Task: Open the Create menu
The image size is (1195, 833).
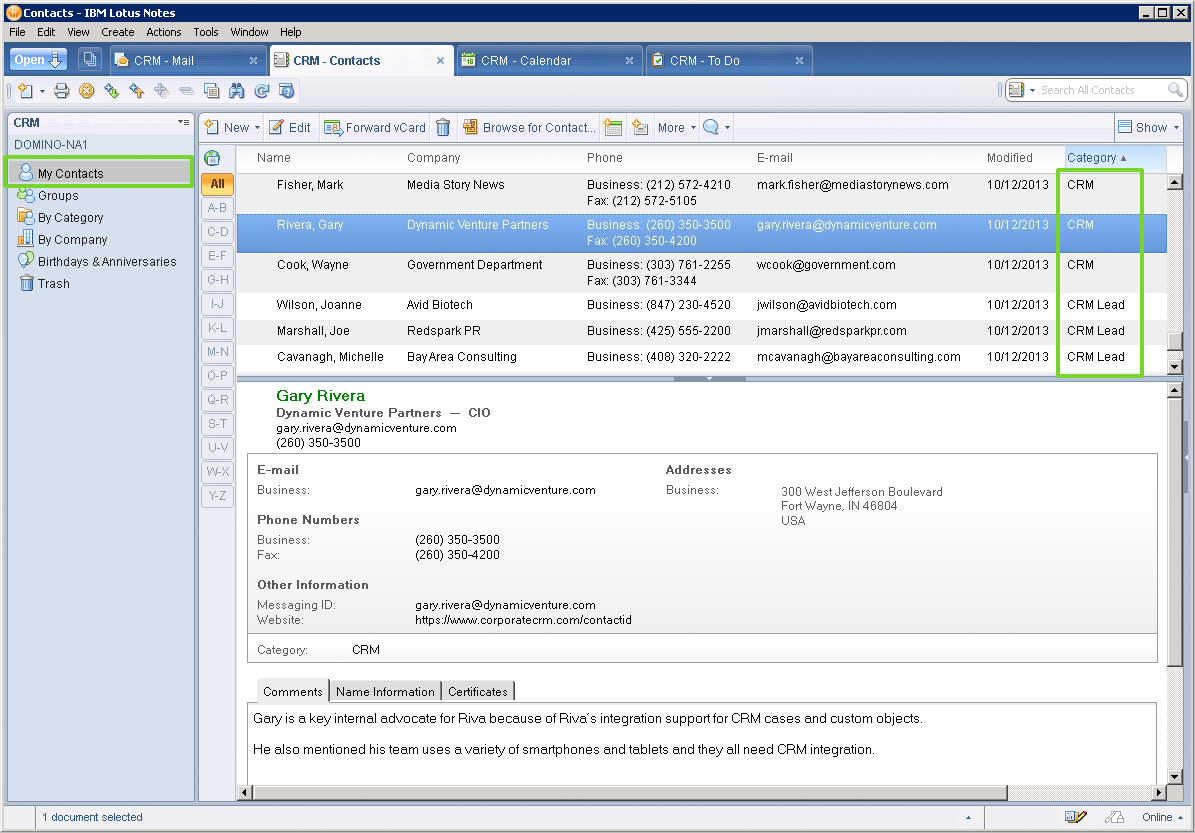Action: coord(117,31)
